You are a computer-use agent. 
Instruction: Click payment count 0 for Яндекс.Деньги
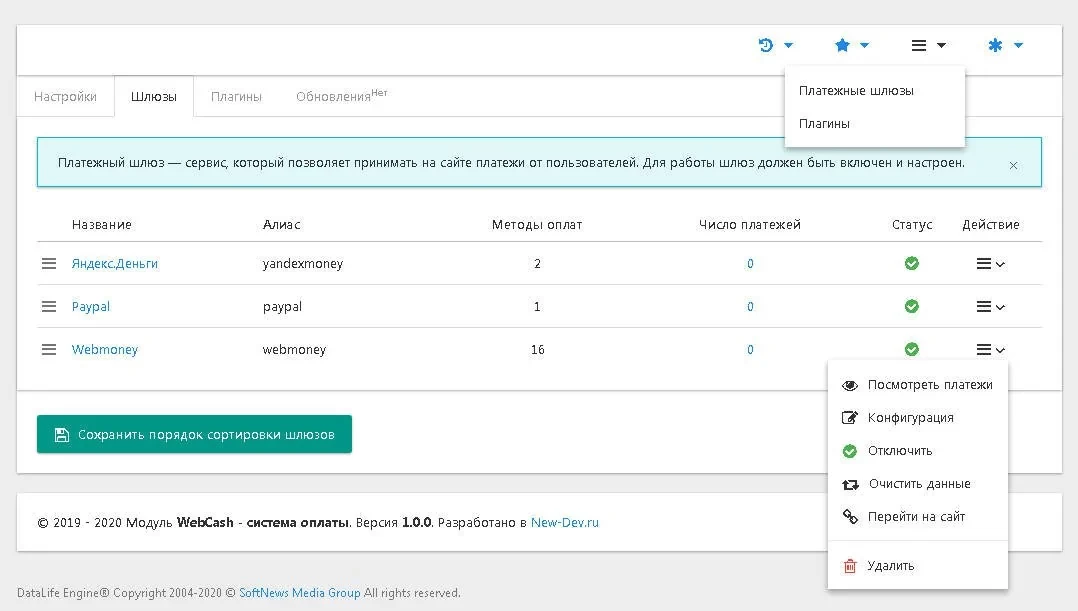pos(750,264)
